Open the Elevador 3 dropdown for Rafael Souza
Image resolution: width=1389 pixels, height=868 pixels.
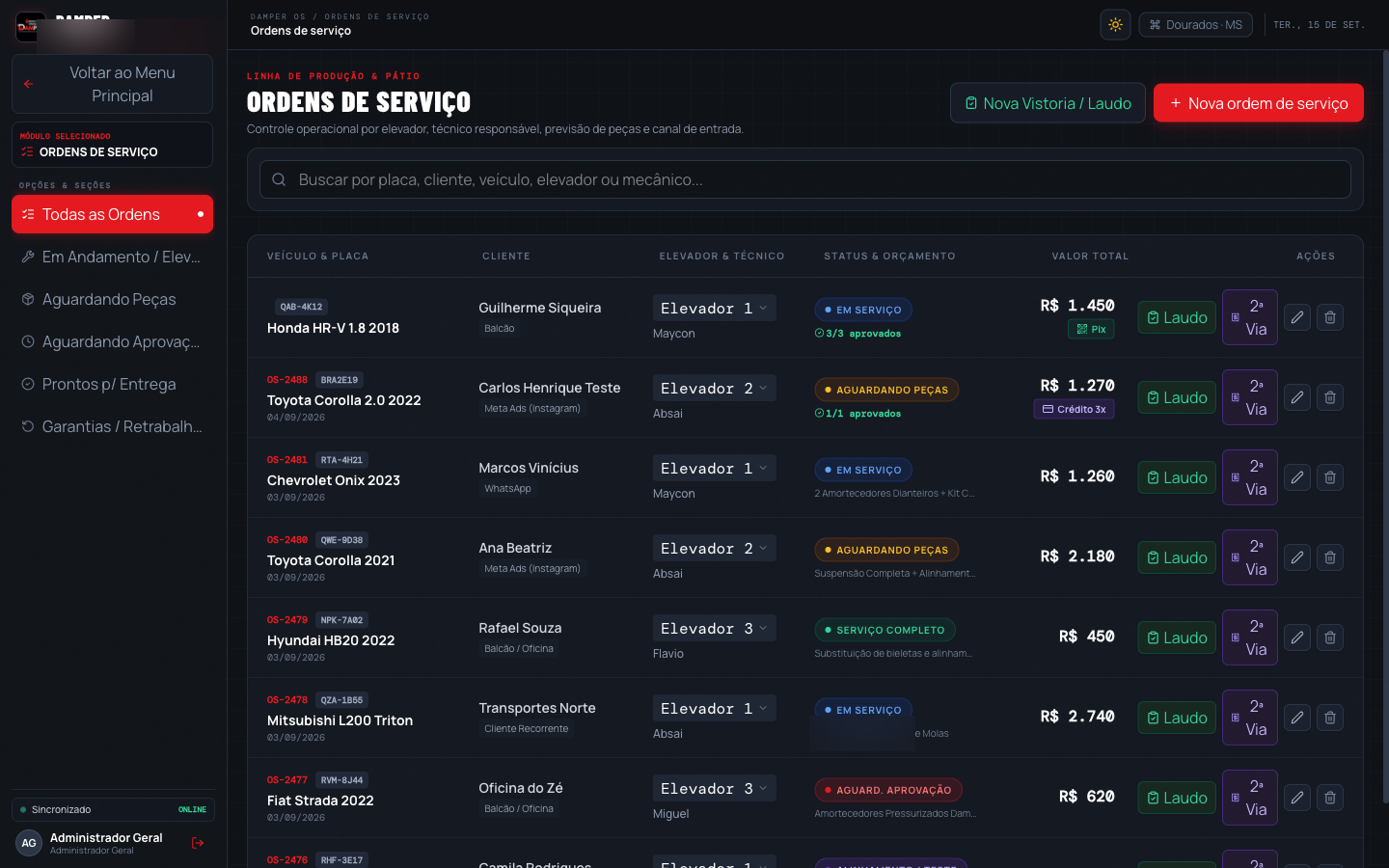pyautogui.click(x=714, y=628)
